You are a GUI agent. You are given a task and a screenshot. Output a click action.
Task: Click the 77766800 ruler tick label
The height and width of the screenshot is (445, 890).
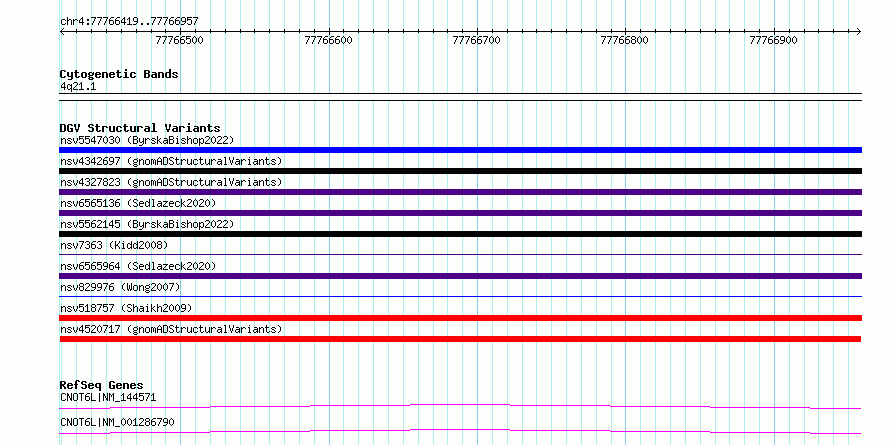click(624, 40)
